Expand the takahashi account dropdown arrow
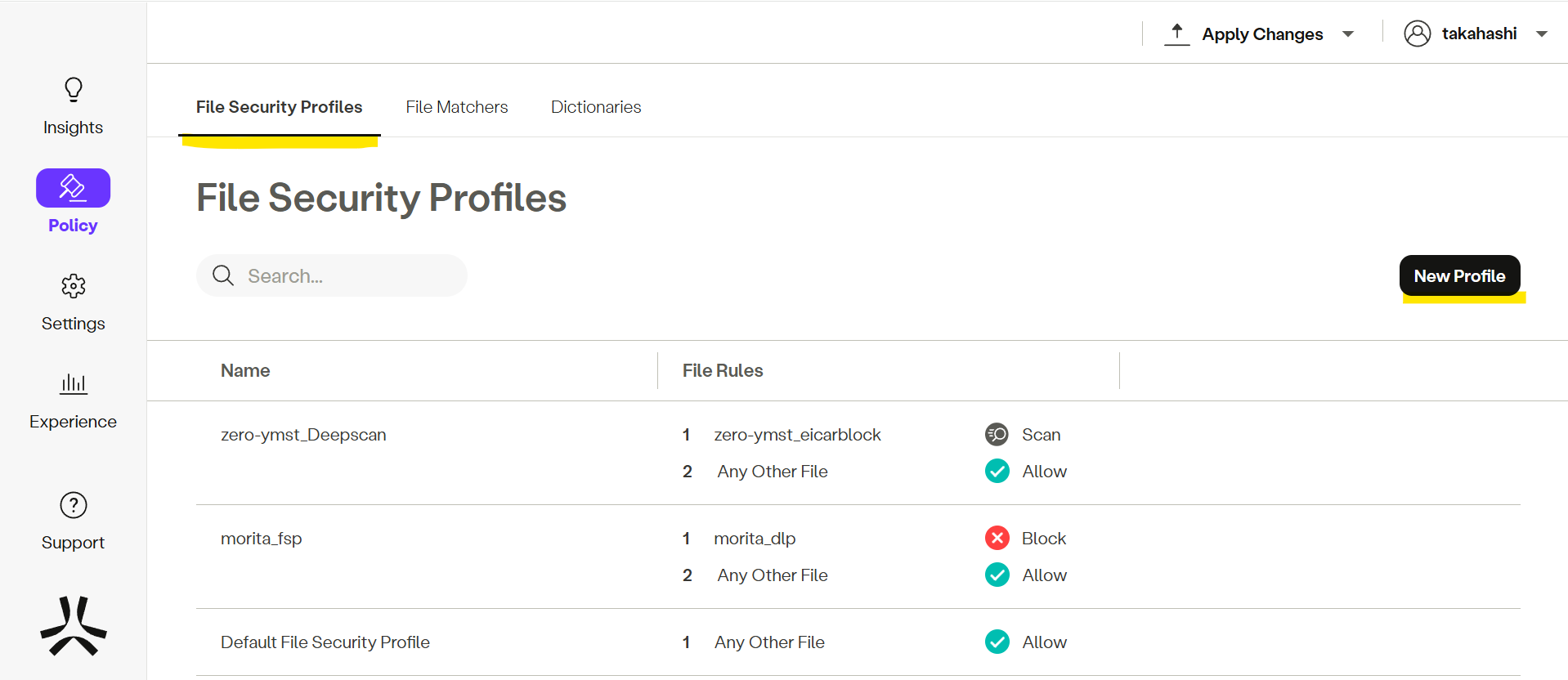Screen dimensions: 1568x680 click(x=1542, y=34)
